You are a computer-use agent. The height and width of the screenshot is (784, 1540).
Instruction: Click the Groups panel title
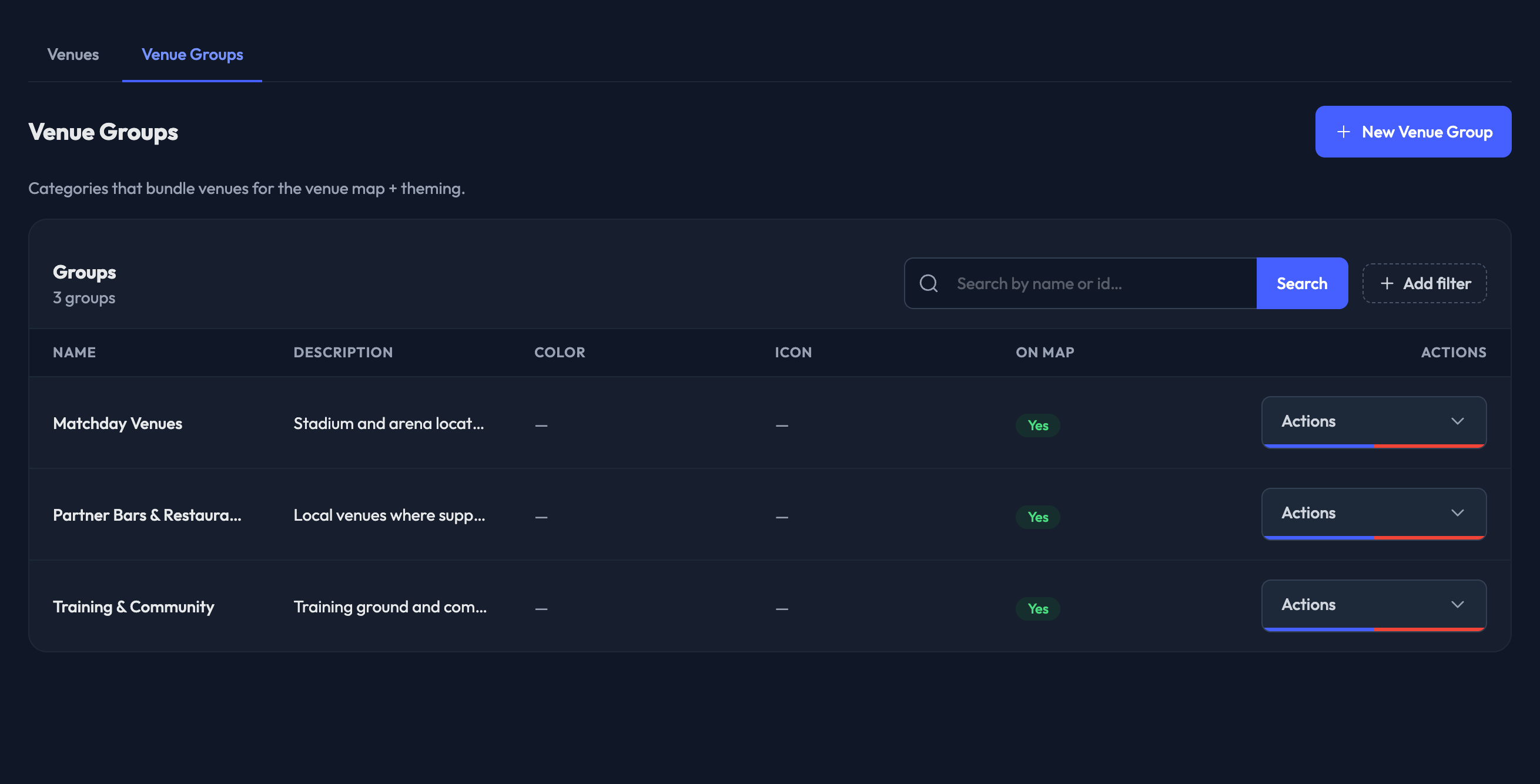pyautogui.click(x=84, y=272)
